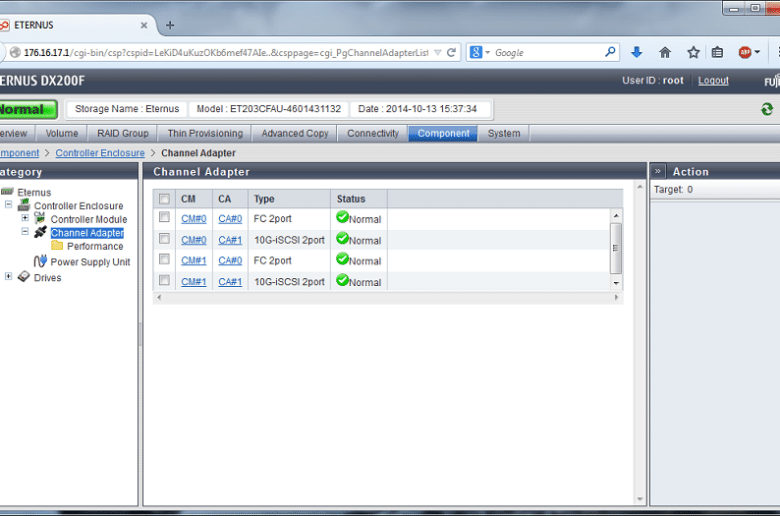Screen dimensions: 780x516
Task: Open a new browser tab
Action: [x=170, y=25]
